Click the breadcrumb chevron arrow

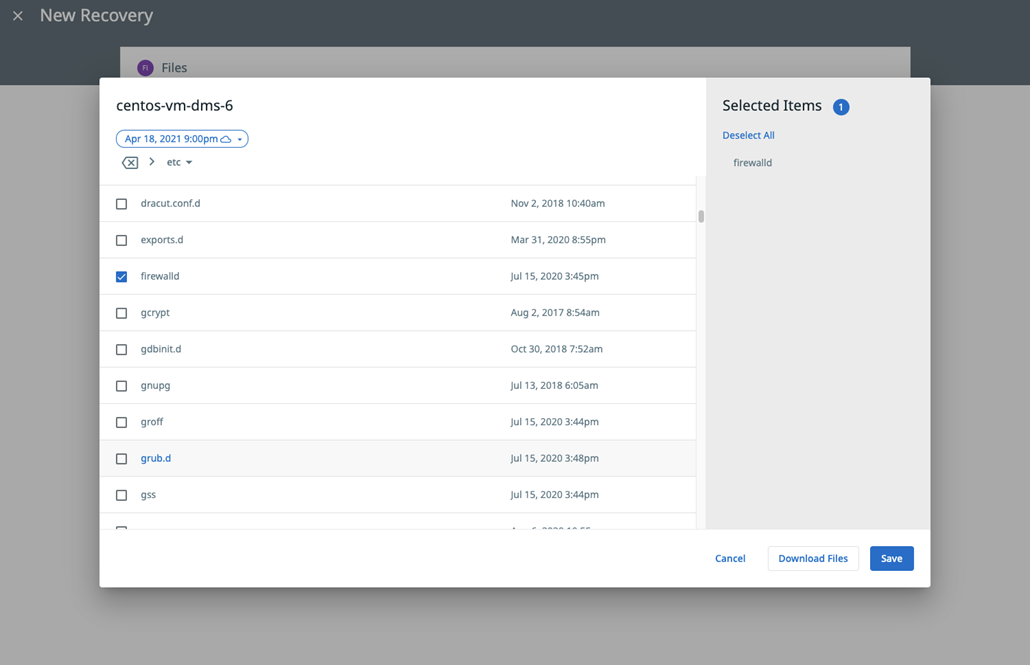(152, 162)
